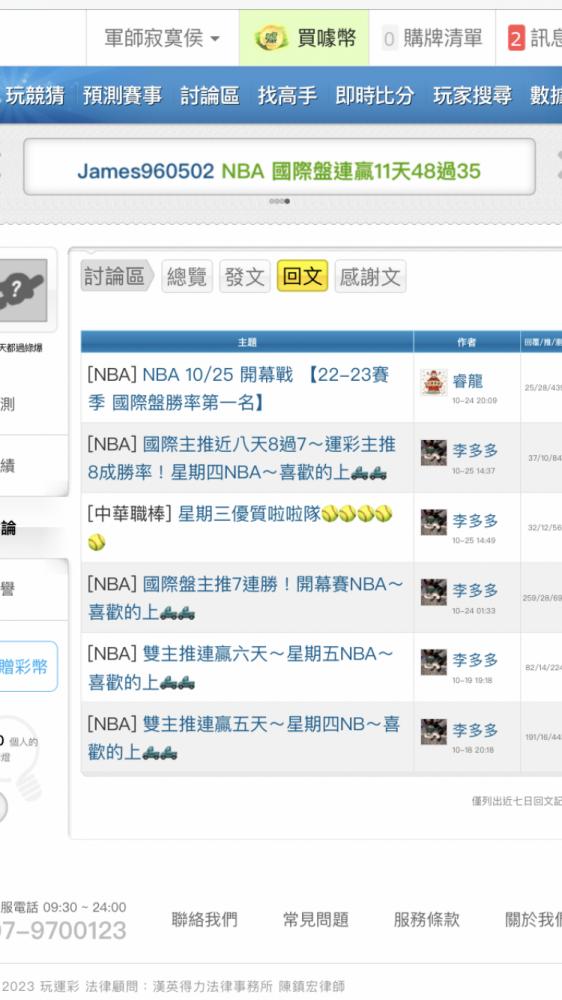This screenshot has width=562, height=1000.
Task: Click the 買噱幣 coin button
Action: [304, 38]
